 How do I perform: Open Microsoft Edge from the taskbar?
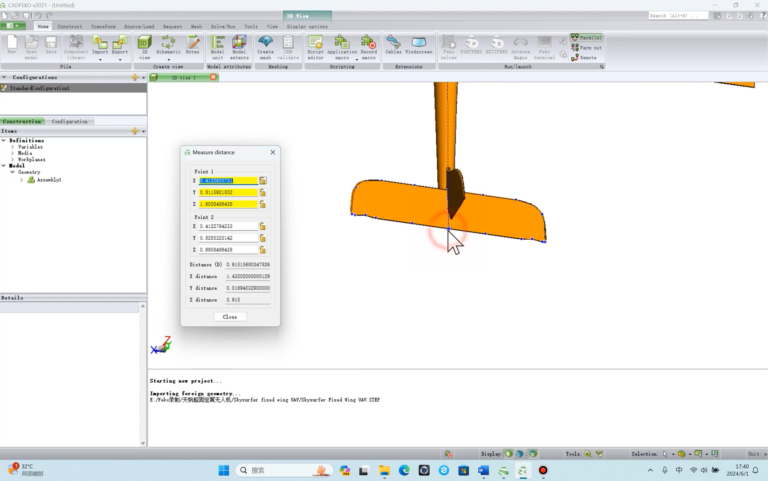[x=404, y=471]
